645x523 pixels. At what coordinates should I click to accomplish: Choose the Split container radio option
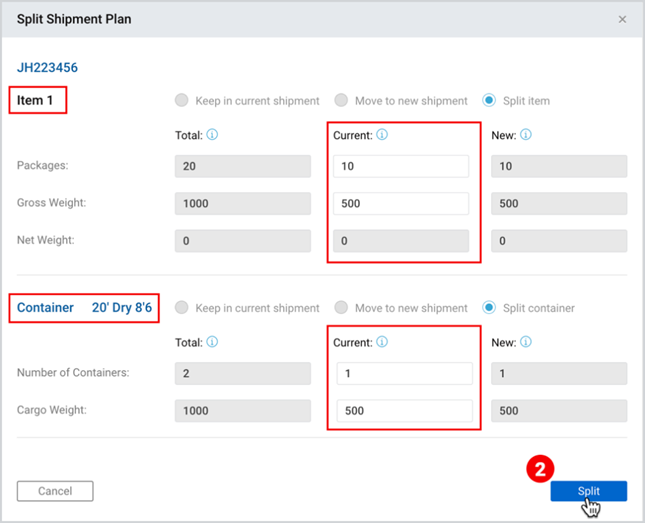pos(489,308)
